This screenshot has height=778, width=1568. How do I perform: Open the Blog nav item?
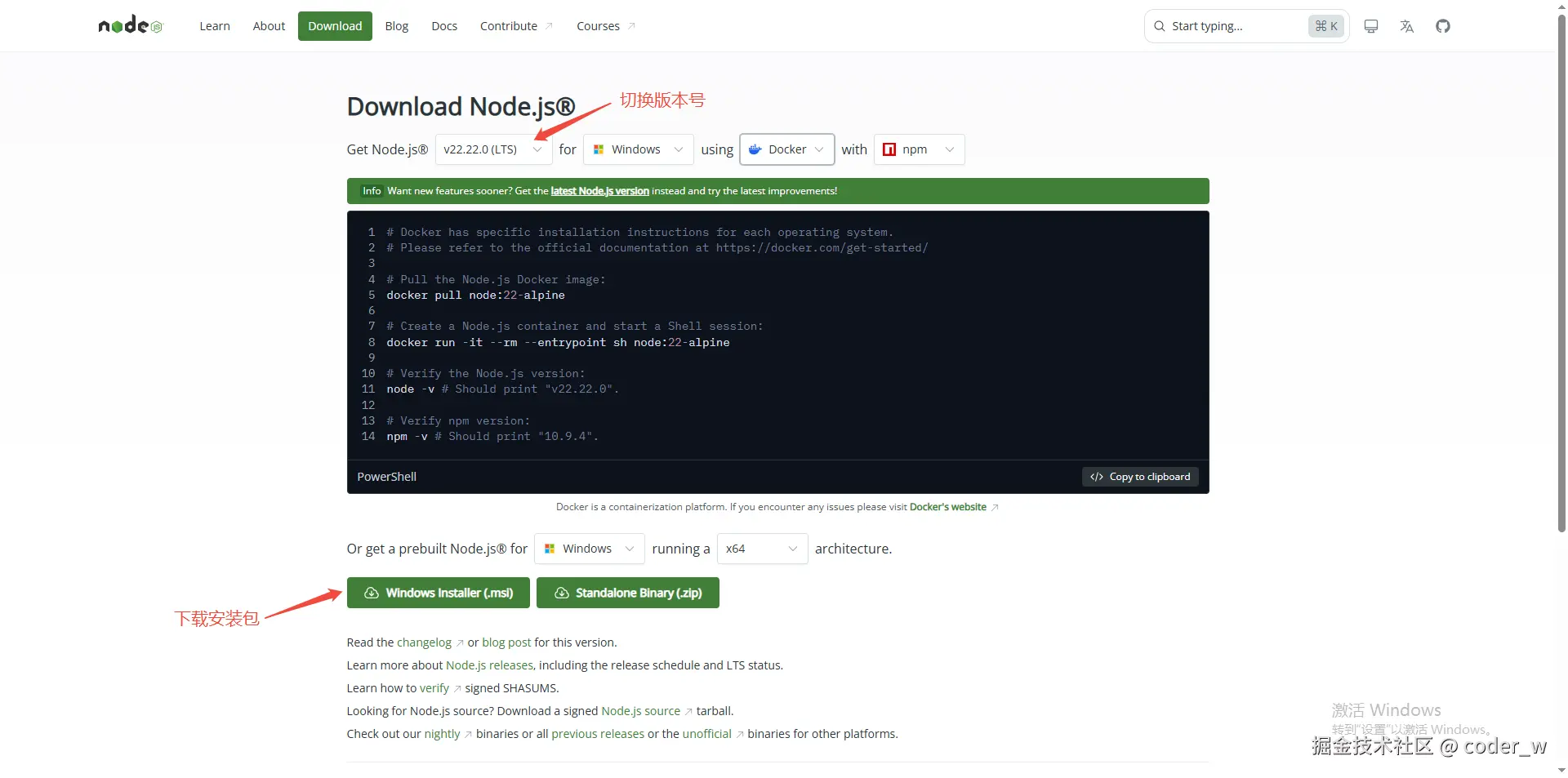(x=397, y=26)
